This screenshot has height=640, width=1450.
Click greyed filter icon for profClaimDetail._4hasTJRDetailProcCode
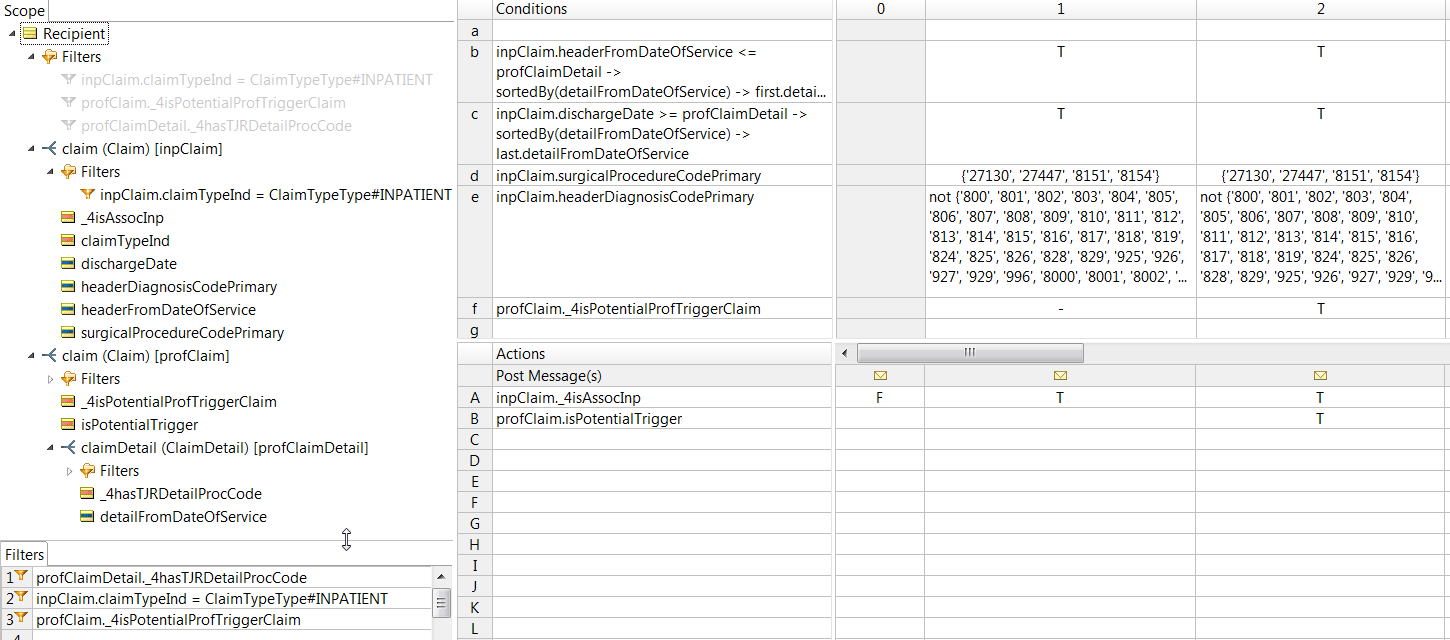point(68,126)
